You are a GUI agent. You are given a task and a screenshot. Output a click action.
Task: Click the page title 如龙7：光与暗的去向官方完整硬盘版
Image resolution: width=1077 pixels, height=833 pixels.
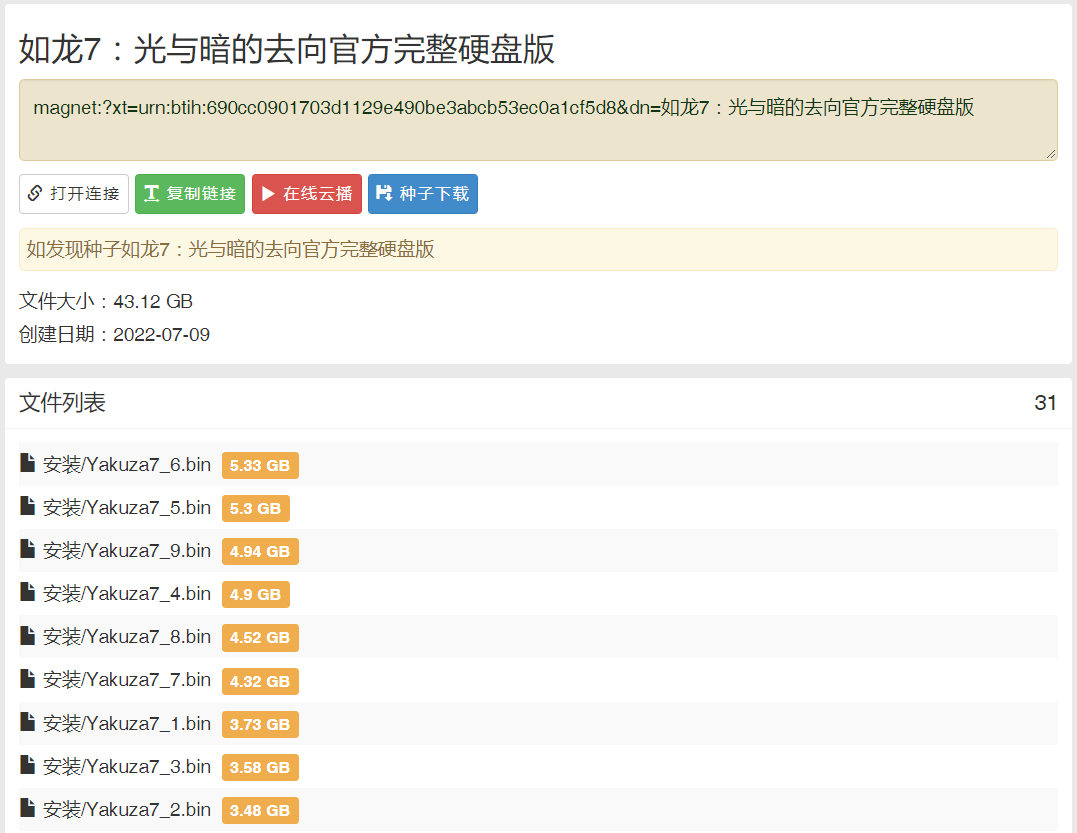[x=286, y=49]
